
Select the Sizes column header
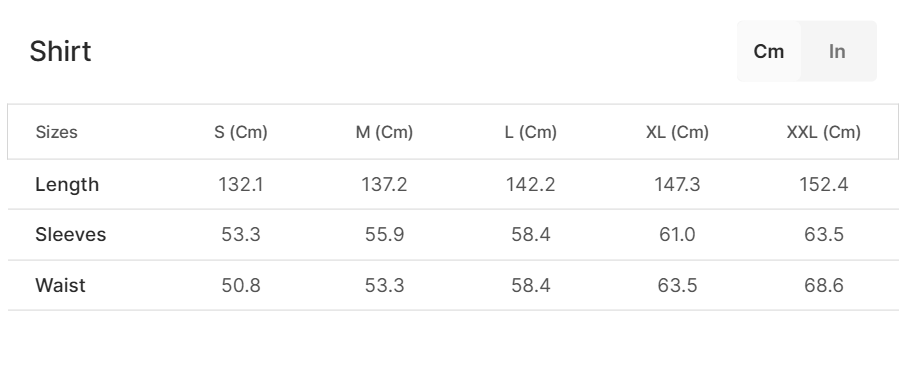[x=56, y=132]
